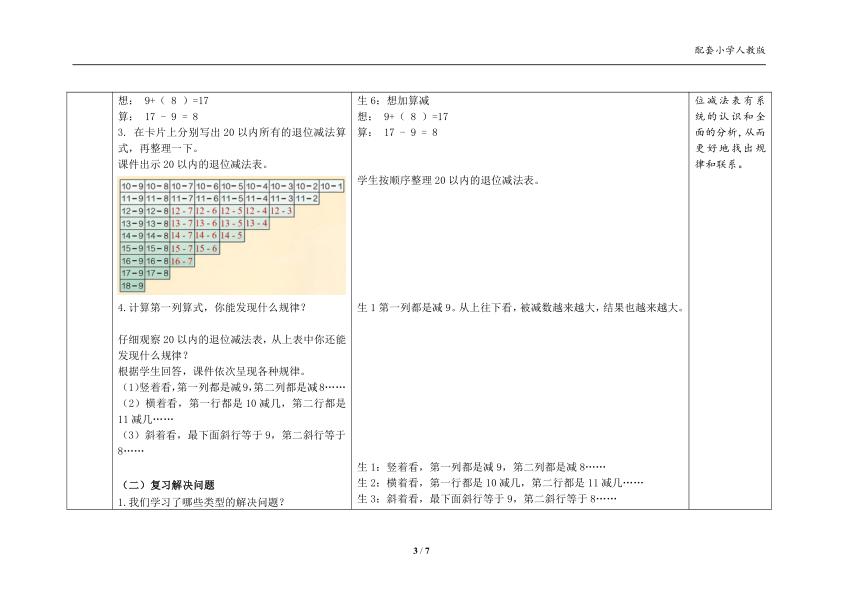Click the heading "（二）复习解决问题"
The height and width of the screenshot is (608, 860).
tap(166, 485)
